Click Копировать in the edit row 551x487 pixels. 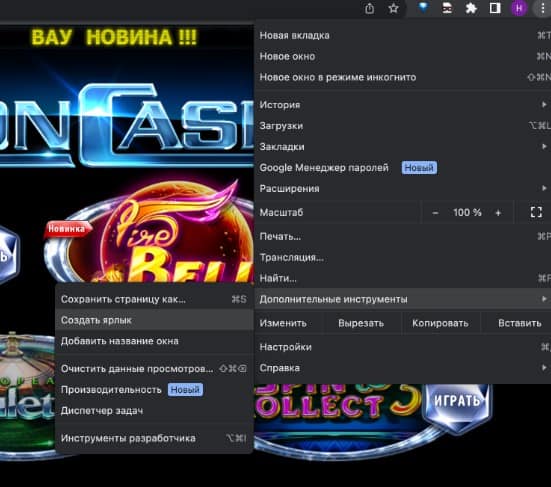[440, 323]
